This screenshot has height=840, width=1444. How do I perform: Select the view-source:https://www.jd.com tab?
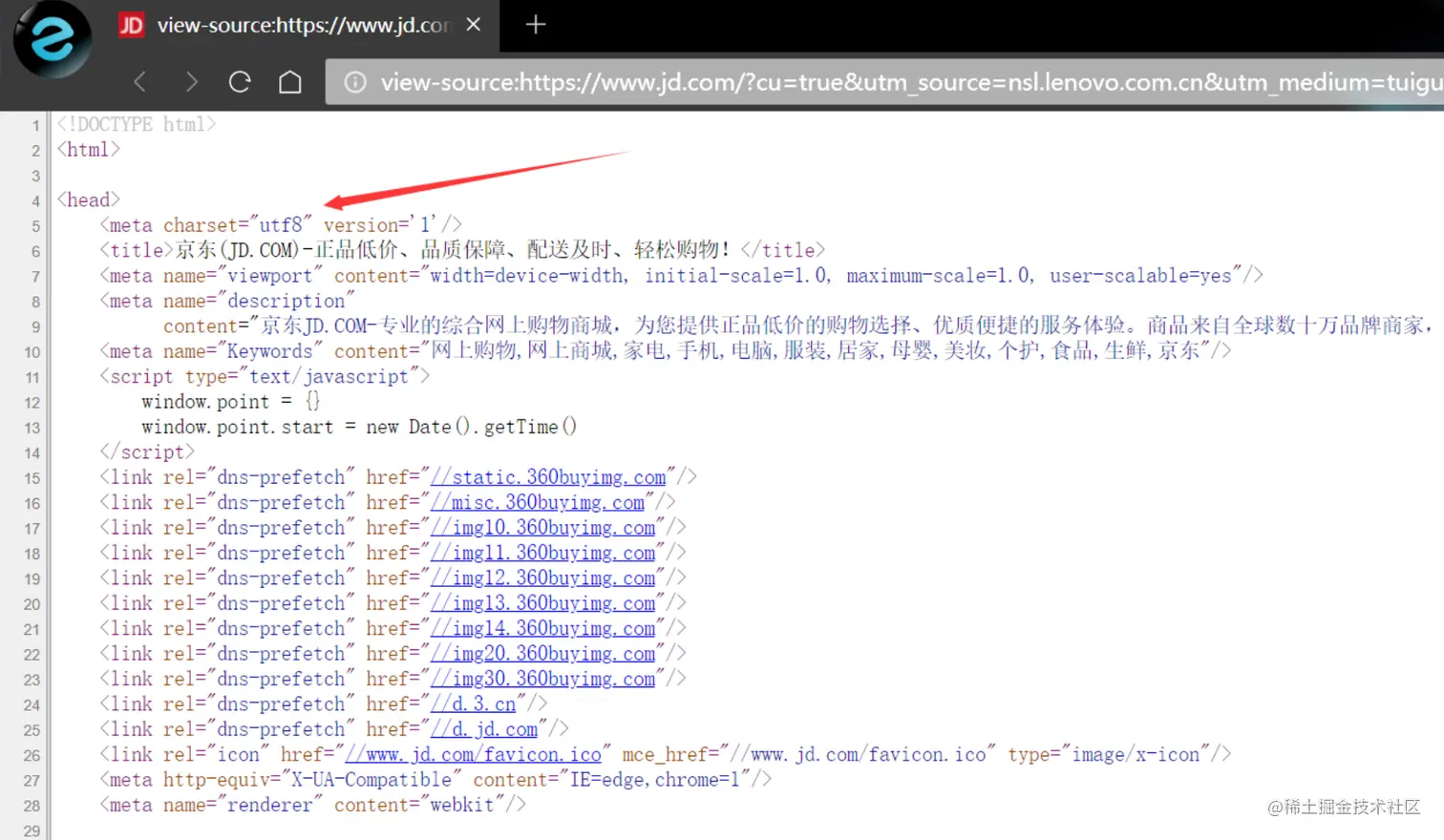[302, 26]
